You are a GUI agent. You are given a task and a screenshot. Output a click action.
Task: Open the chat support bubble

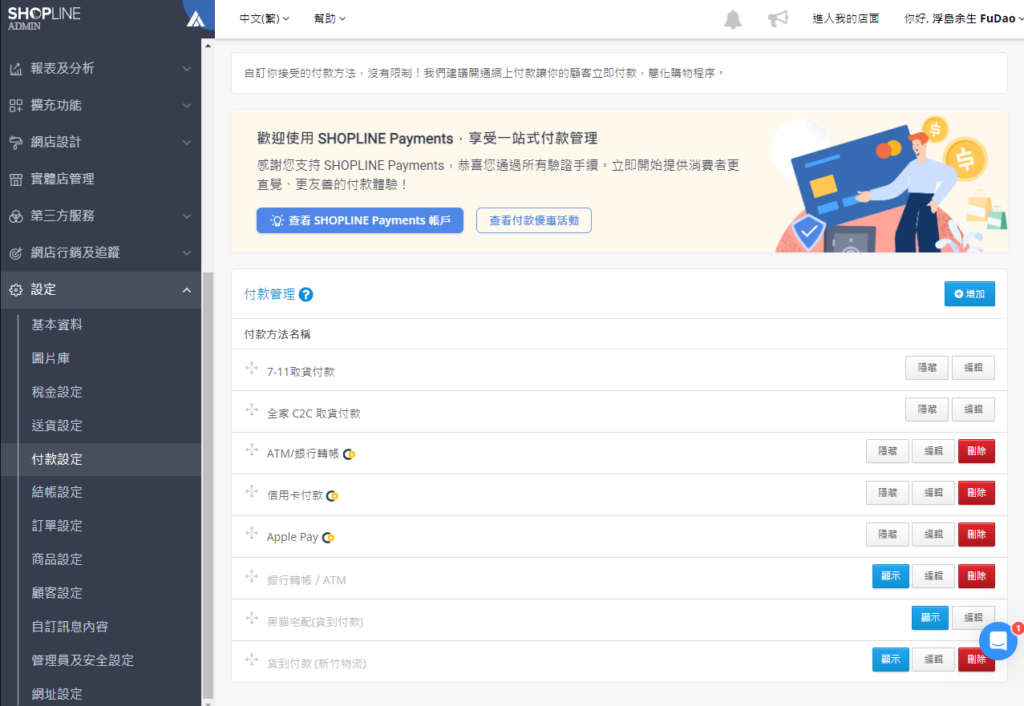point(996,641)
